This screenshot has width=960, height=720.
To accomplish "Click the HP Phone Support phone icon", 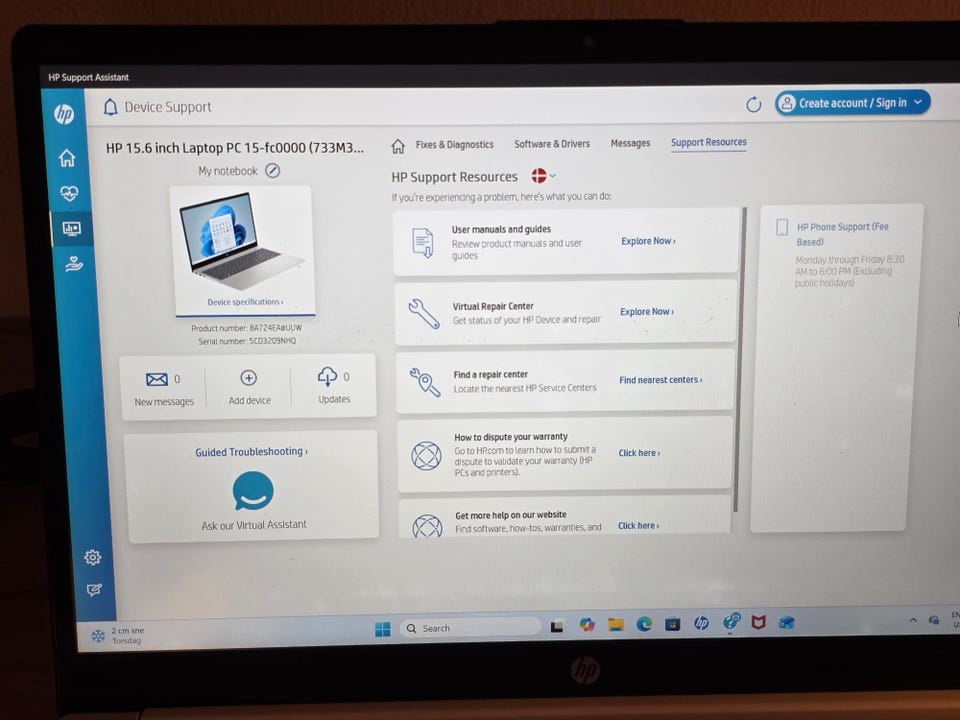I will pyautogui.click(x=782, y=227).
